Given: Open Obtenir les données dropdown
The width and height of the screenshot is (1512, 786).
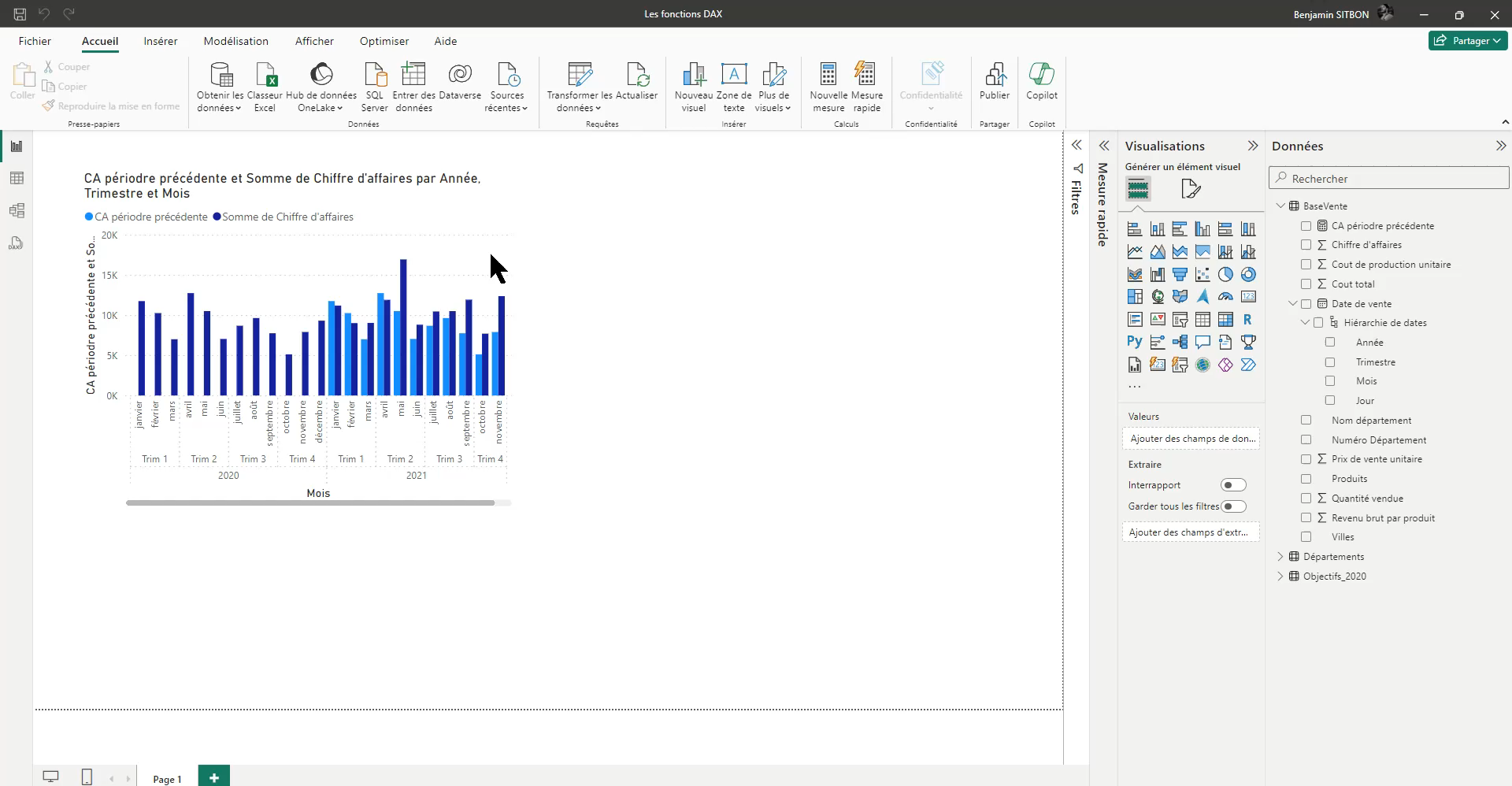Looking at the screenshot, I should coord(220,102).
